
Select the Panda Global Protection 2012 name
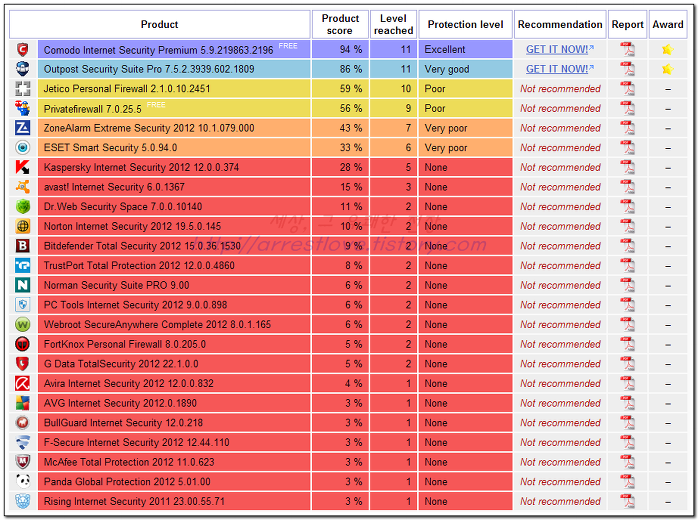point(127,482)
